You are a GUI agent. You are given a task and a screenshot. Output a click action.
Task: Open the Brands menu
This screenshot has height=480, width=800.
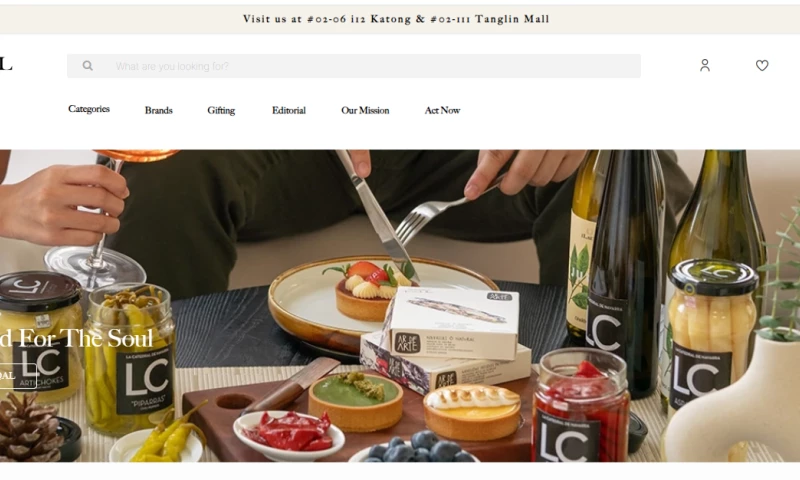[159, 110]
